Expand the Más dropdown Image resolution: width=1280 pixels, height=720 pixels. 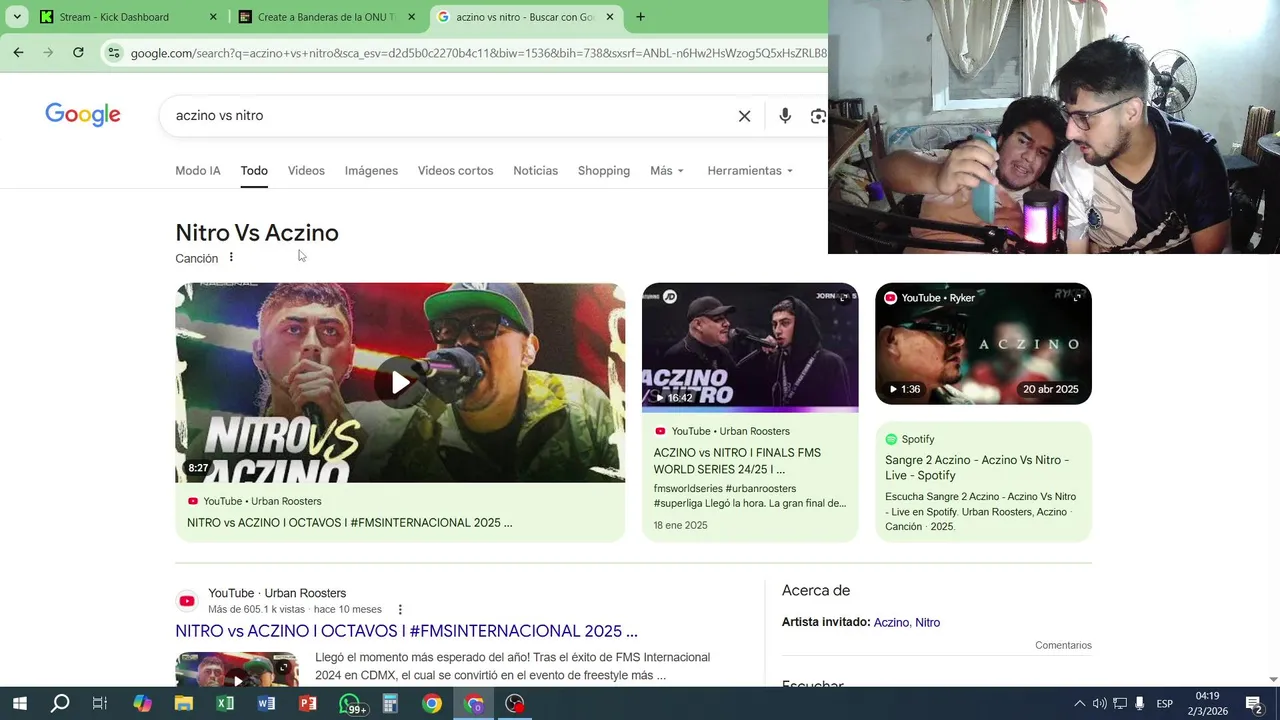(x=667, y=171)
